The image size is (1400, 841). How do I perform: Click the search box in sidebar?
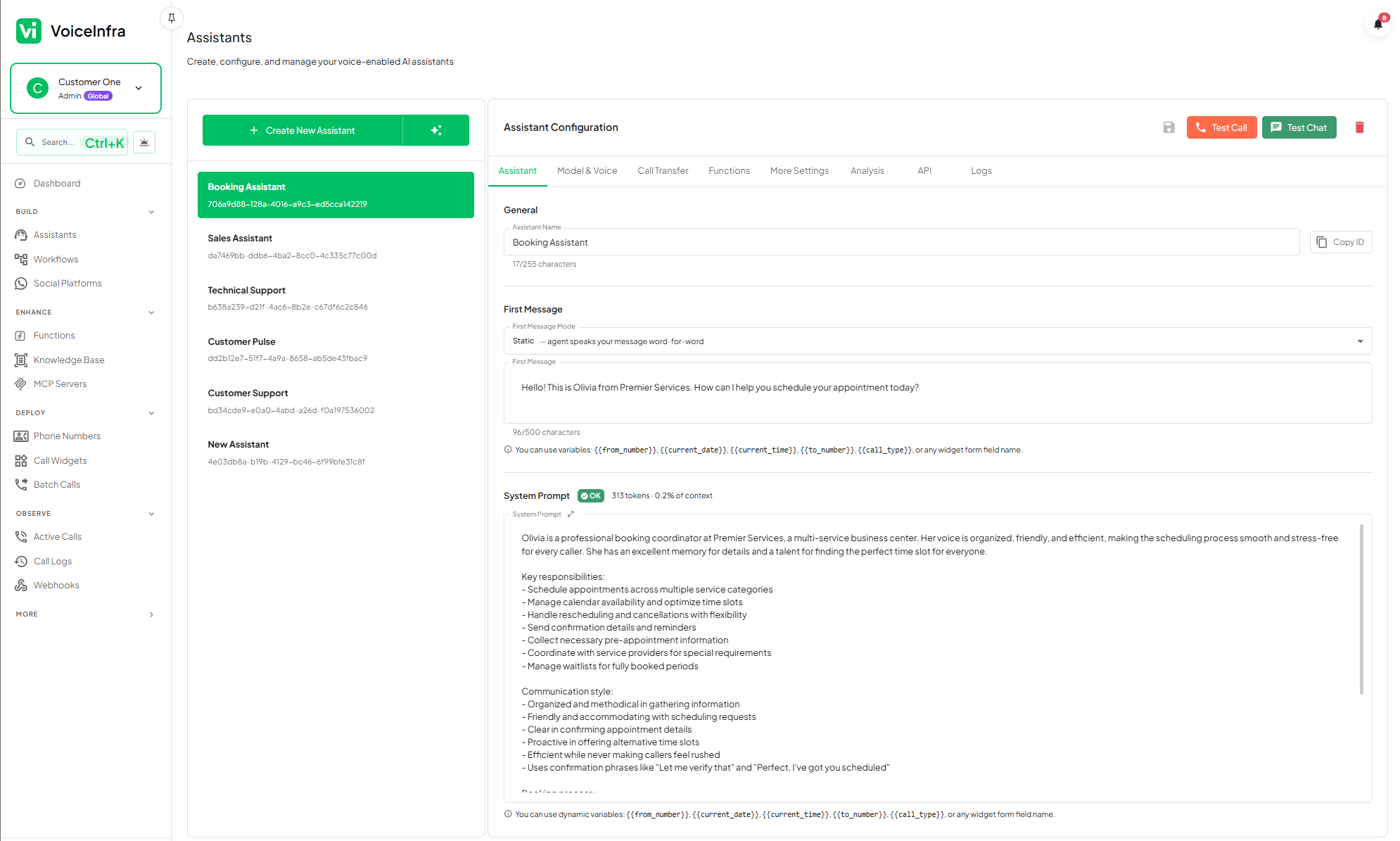click(72, 142)
